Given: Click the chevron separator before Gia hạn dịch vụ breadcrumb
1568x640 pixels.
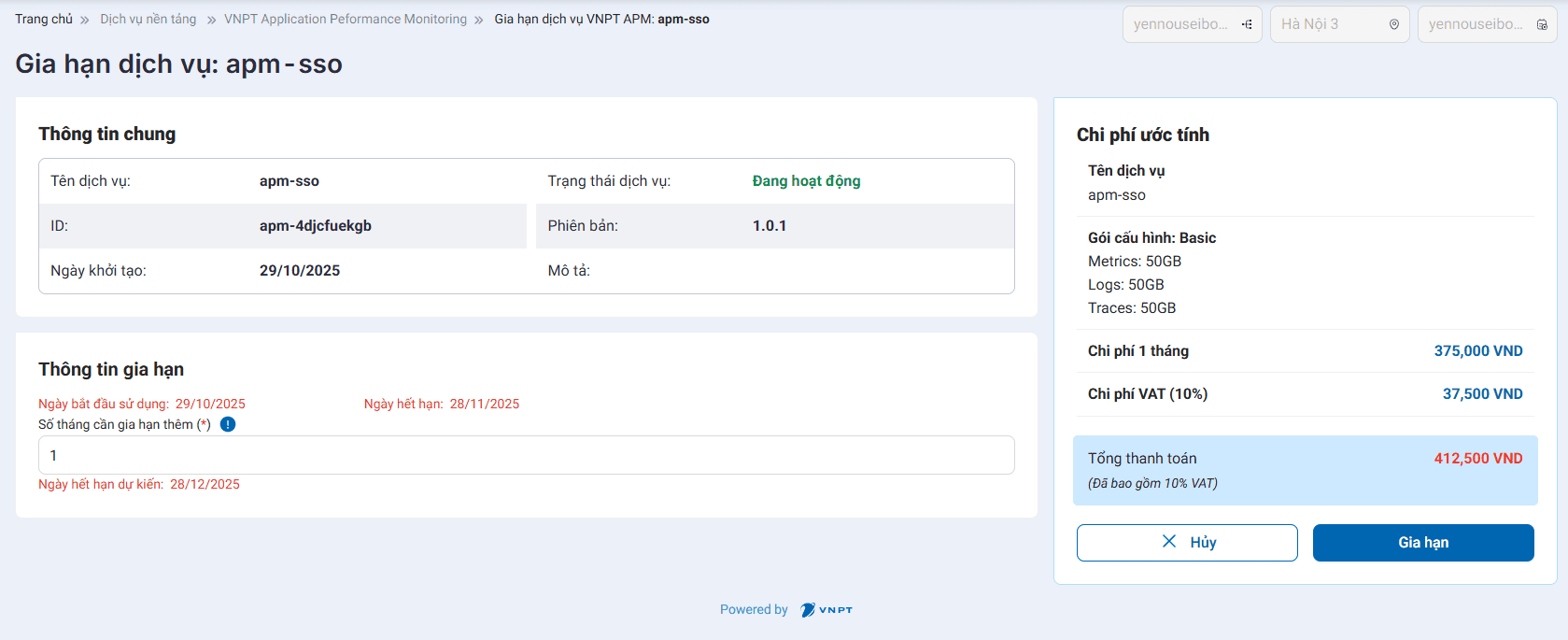Looking at the screenshot, I should (x=479, y=20).
